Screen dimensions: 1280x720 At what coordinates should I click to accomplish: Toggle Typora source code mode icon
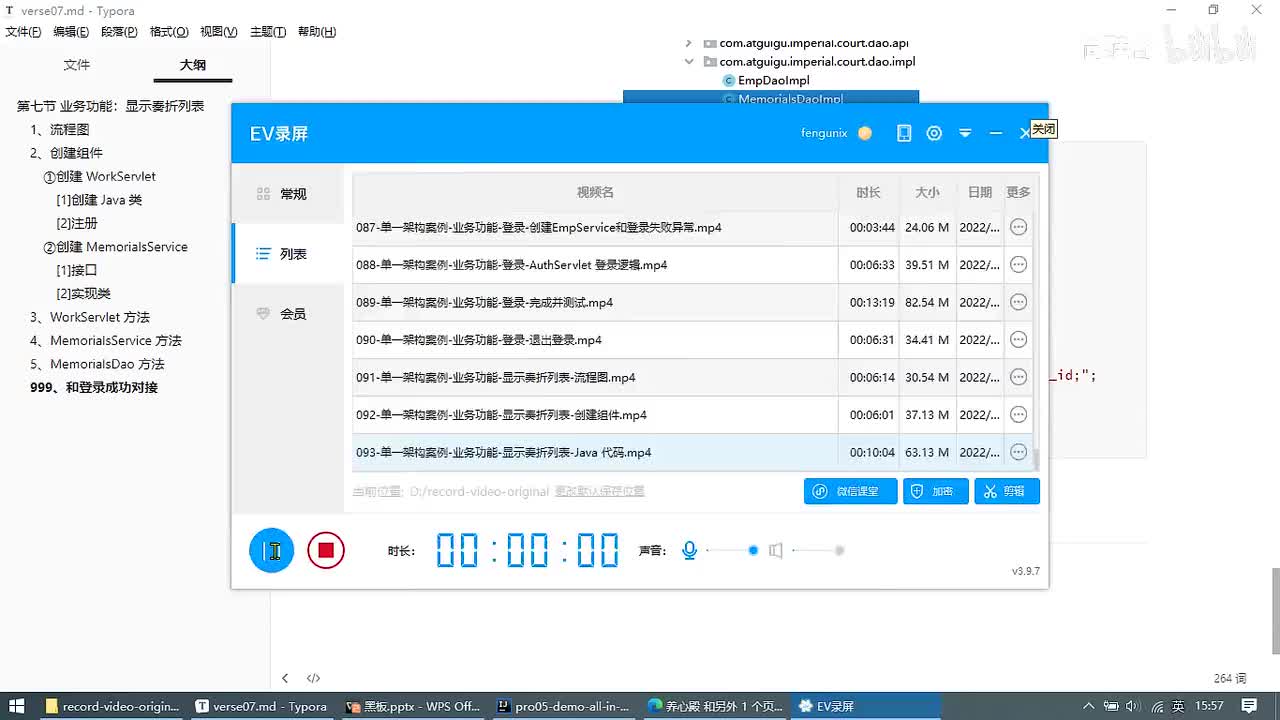[x=313, y=678]
